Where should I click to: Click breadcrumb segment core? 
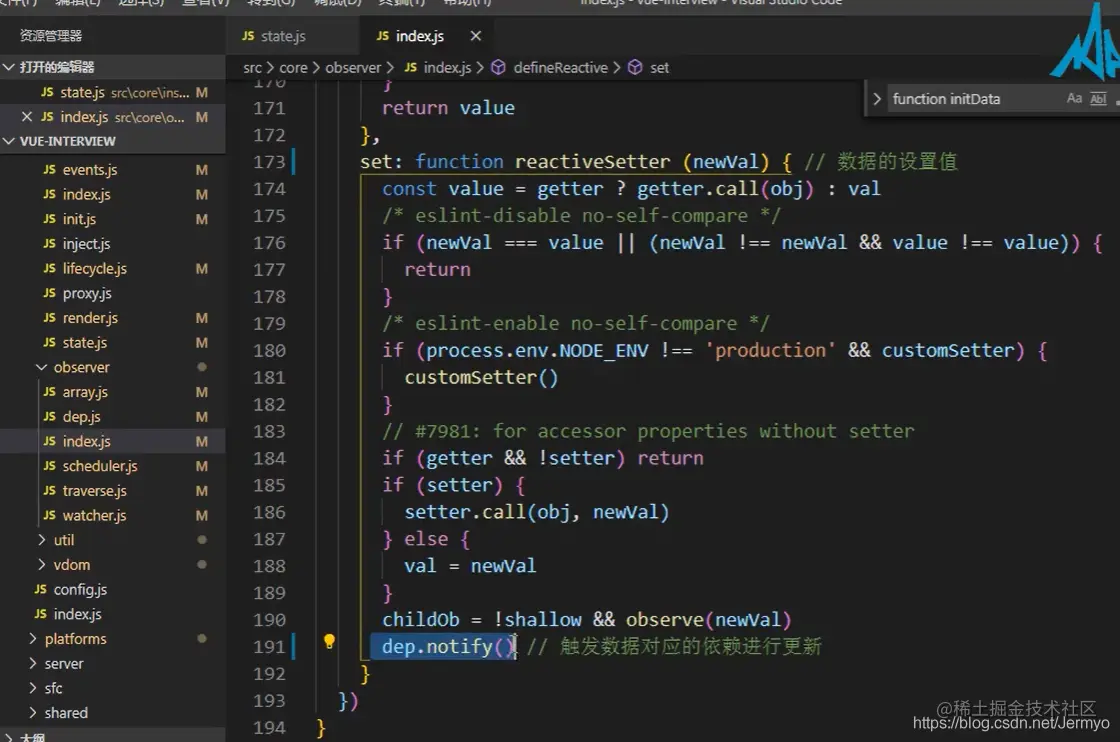(x=293, y=67)
